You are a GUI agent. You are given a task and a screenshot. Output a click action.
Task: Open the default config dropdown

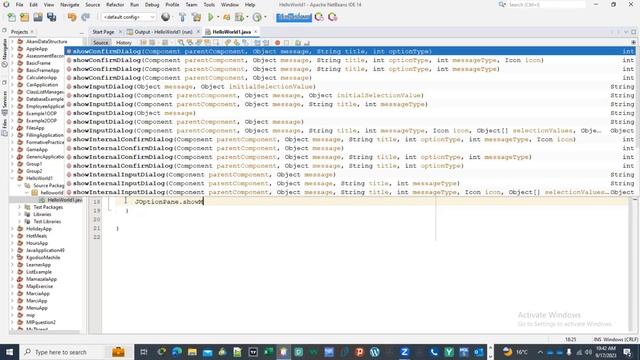[x=129, y=17]
